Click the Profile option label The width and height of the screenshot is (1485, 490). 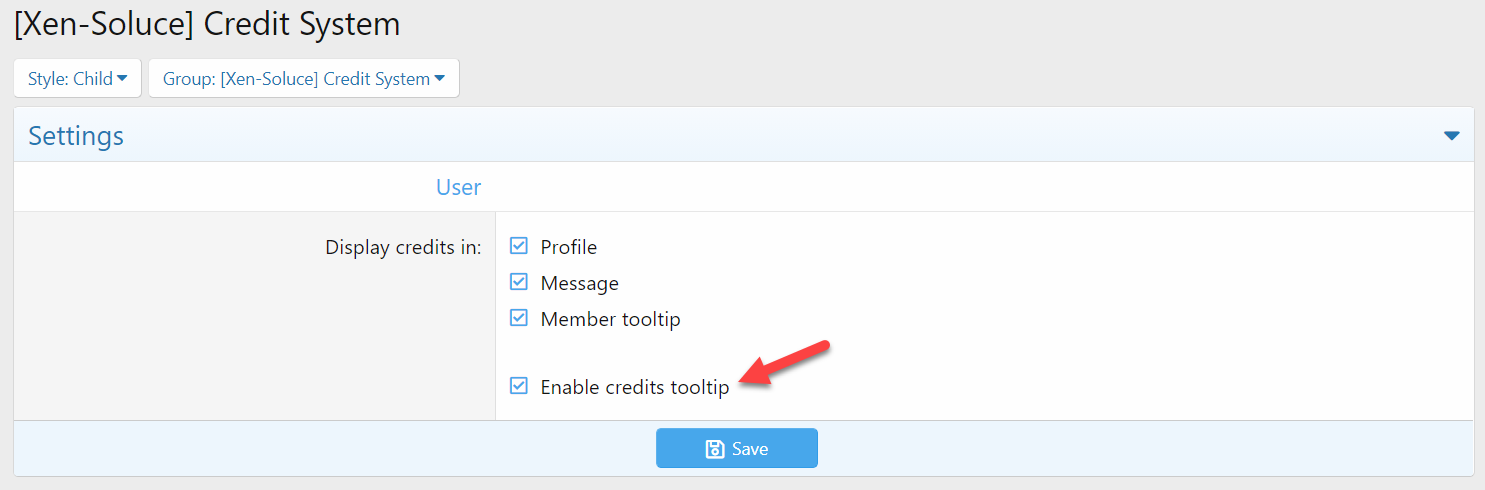tap(568, 247)
